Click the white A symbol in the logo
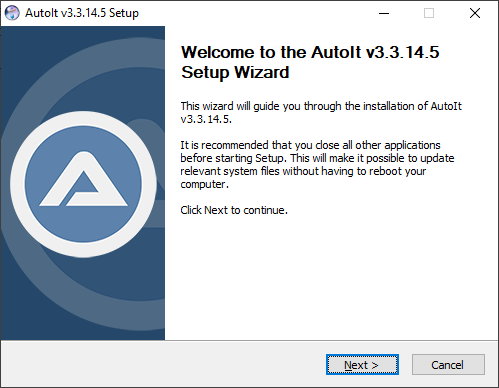Image resolution: width=499 pixels, height=388 pixels. pos(83,179)
